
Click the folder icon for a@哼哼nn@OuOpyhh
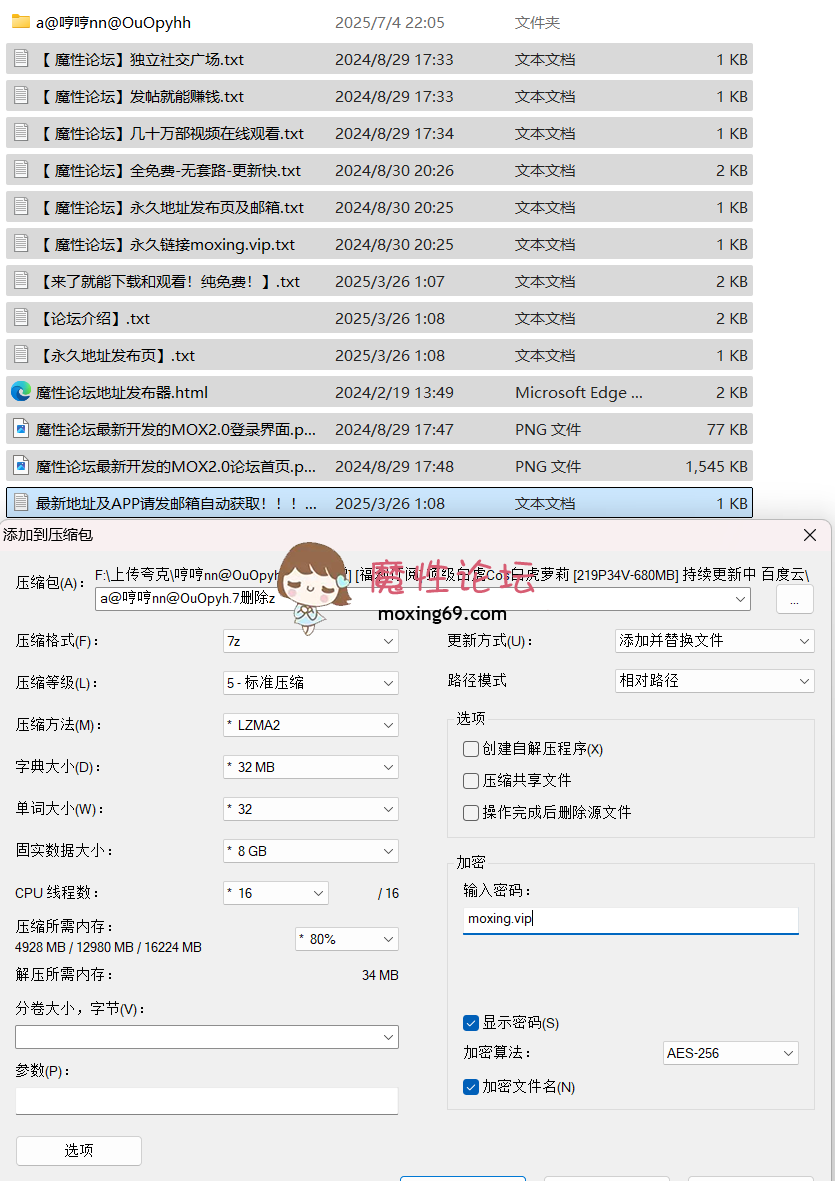tap(20, 23)
